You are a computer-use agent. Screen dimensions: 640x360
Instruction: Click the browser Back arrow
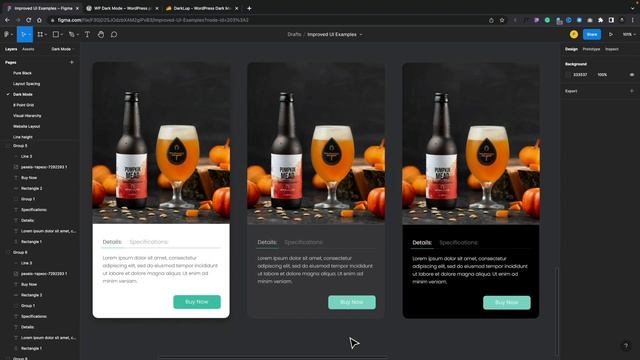(7, 20)
